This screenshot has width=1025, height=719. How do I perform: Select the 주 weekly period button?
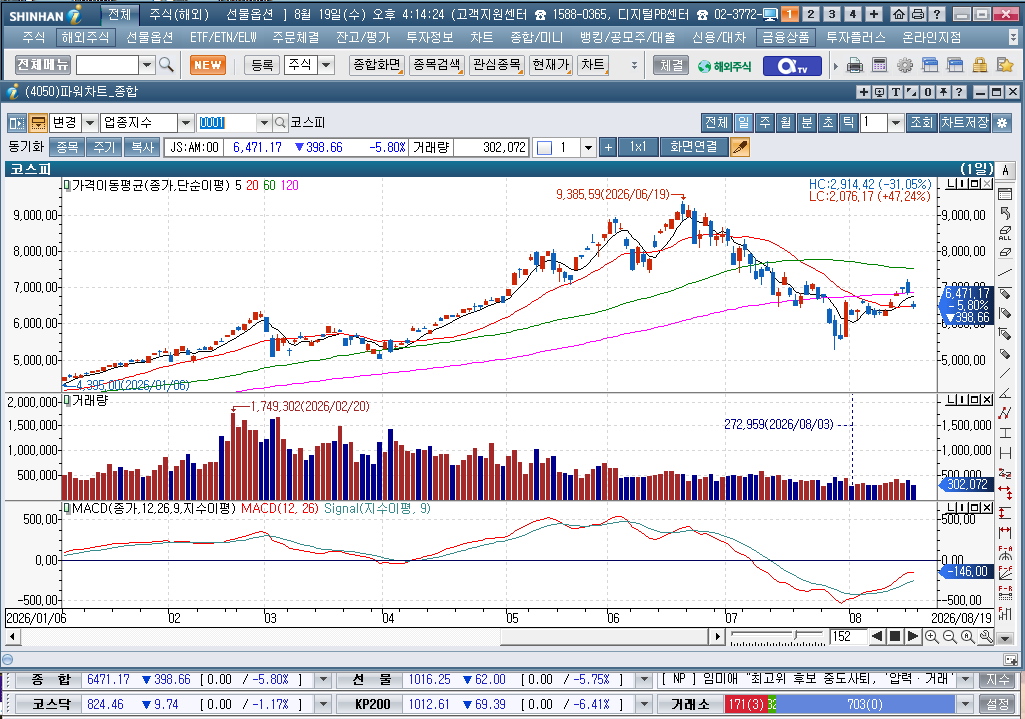[764, 122]
